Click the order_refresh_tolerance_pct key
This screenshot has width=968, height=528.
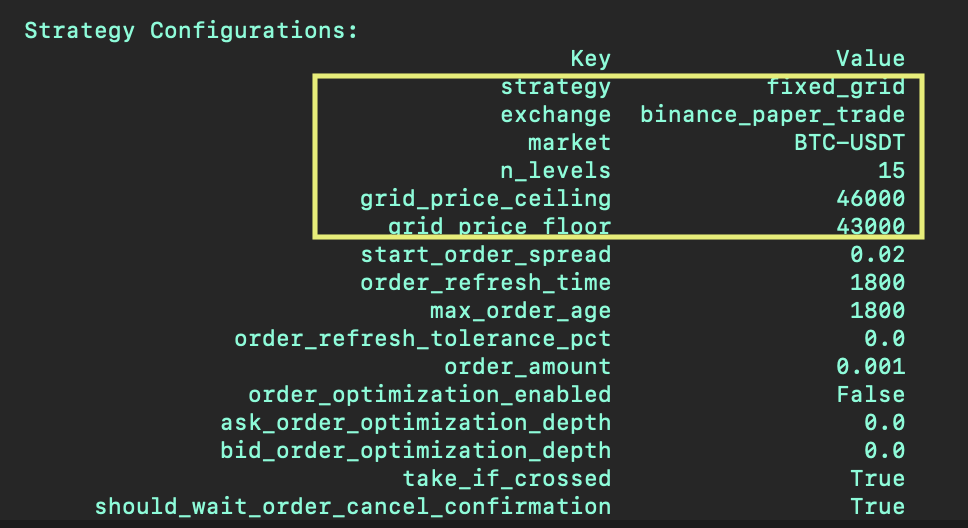click(x=422, y=339)
